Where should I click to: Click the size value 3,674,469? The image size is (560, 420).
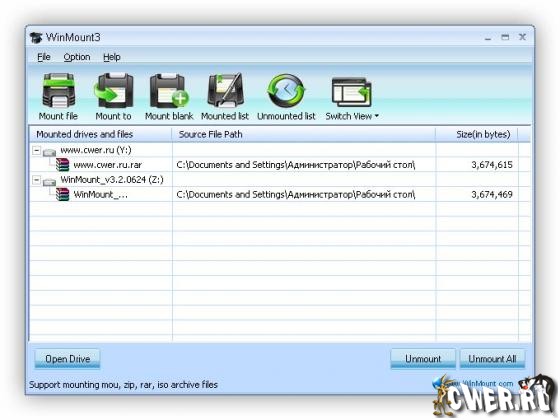[x=492, y=195]
